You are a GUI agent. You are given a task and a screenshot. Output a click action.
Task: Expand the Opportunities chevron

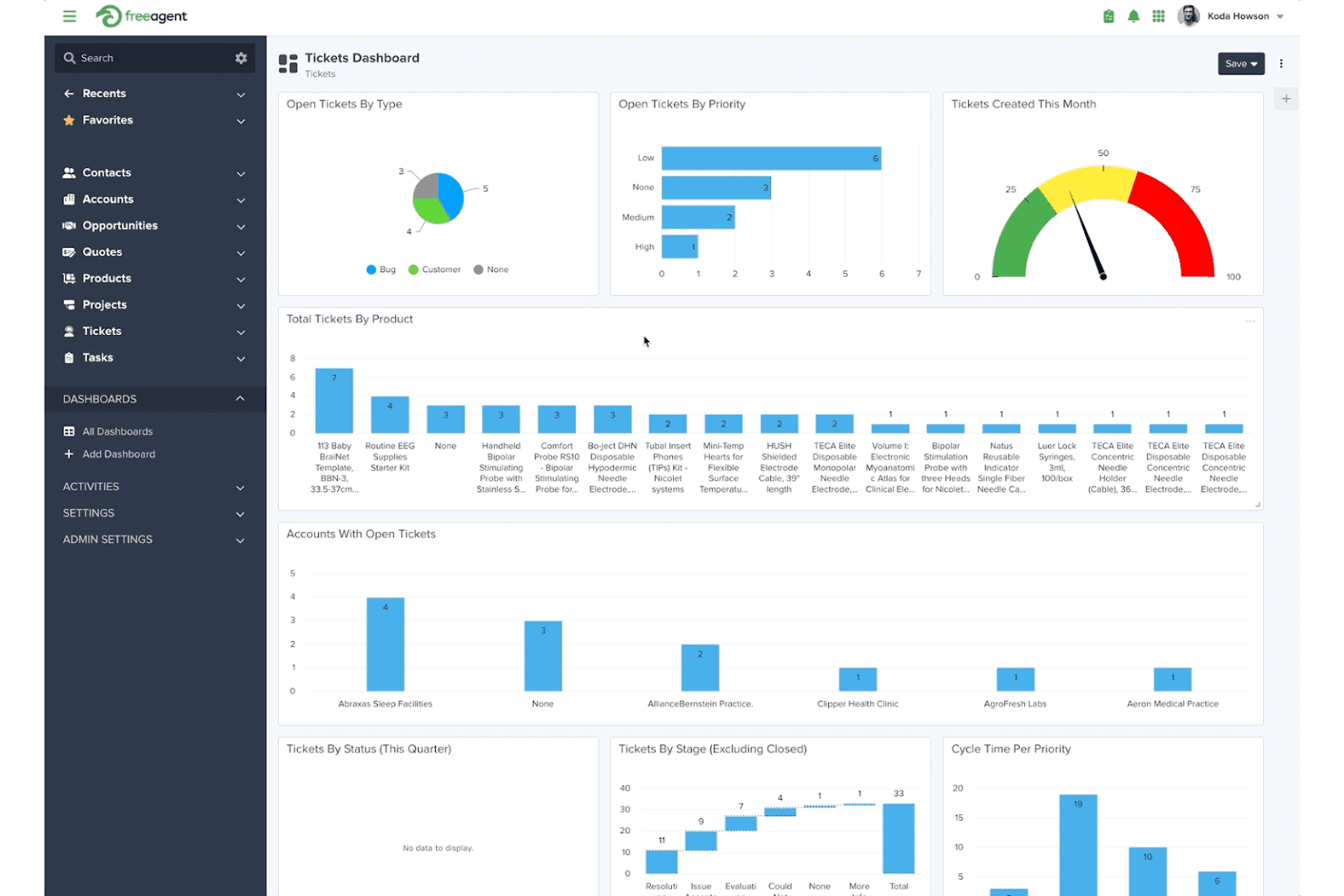tap(241, 226)
